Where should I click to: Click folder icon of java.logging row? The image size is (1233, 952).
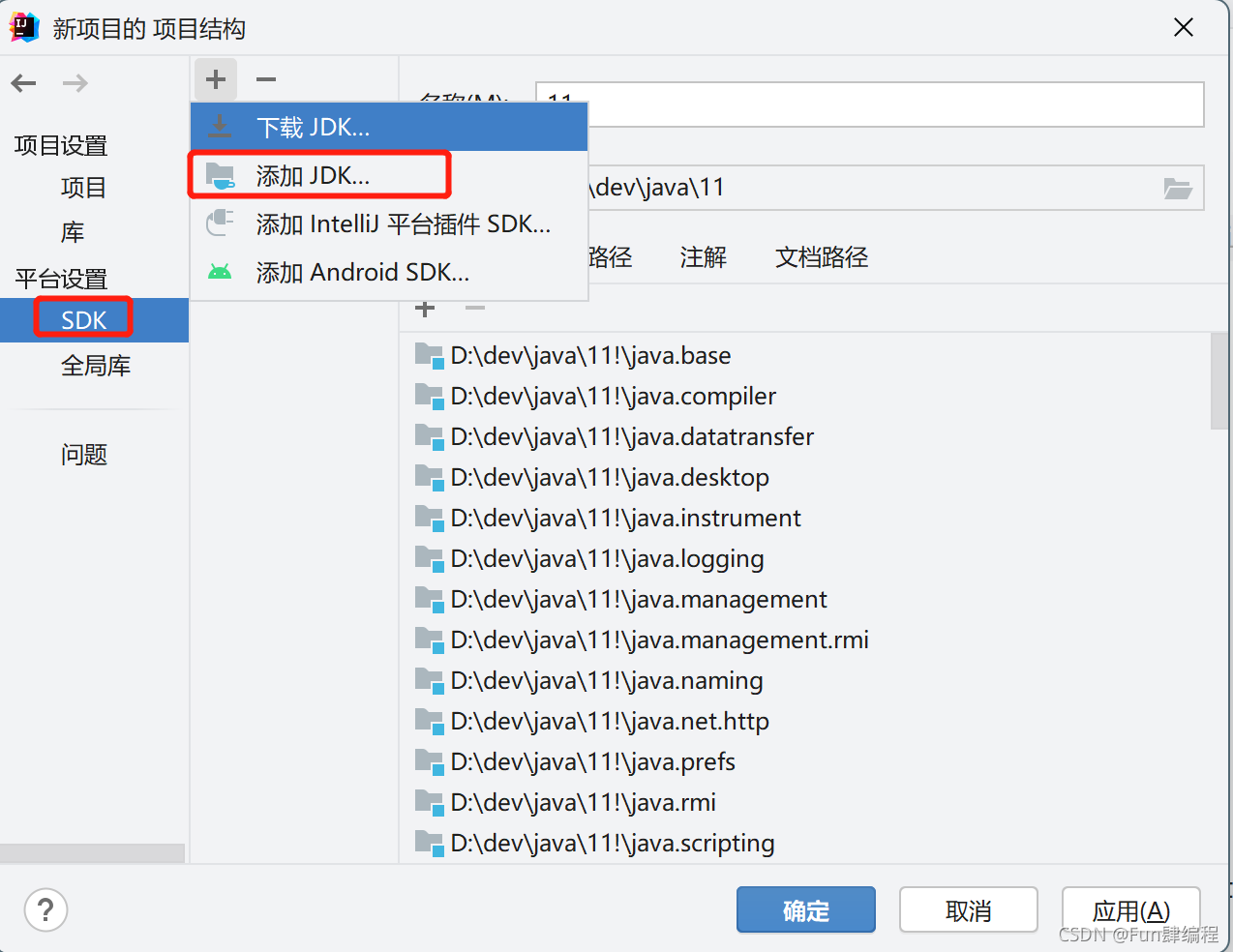point(429,558)
